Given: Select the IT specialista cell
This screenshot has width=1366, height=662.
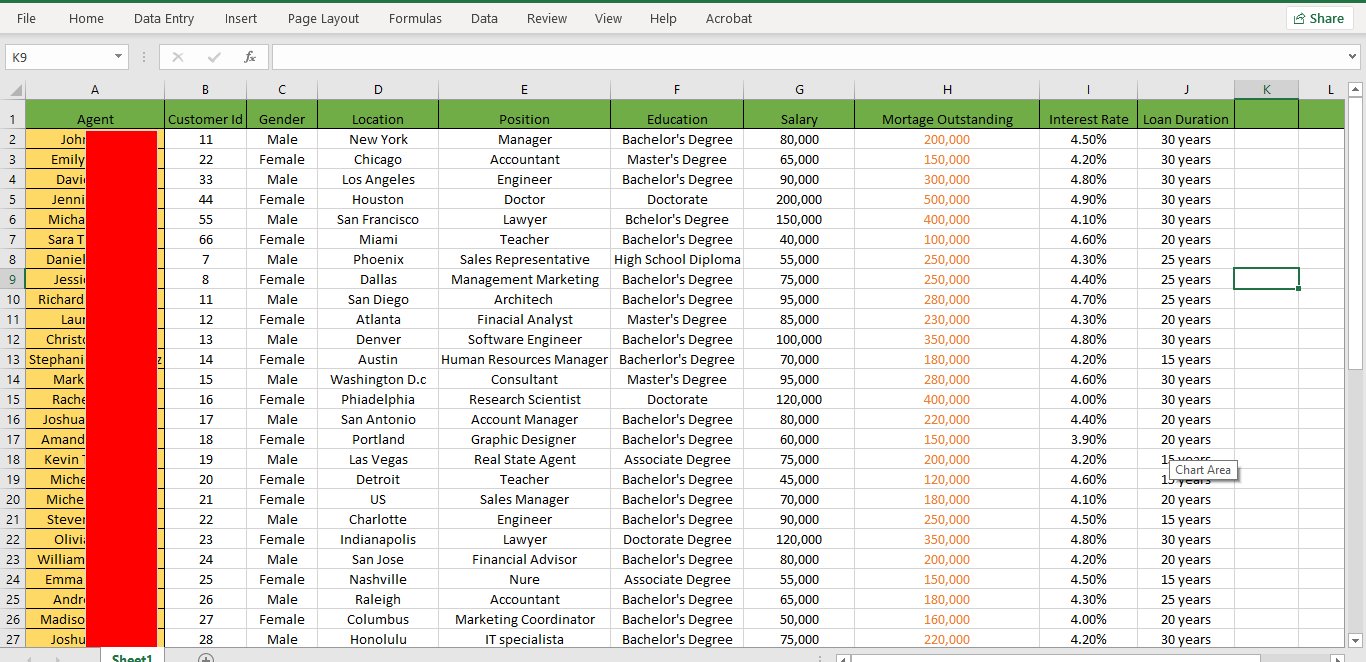Looking at the screenshot, I should (x=524, y=639).
